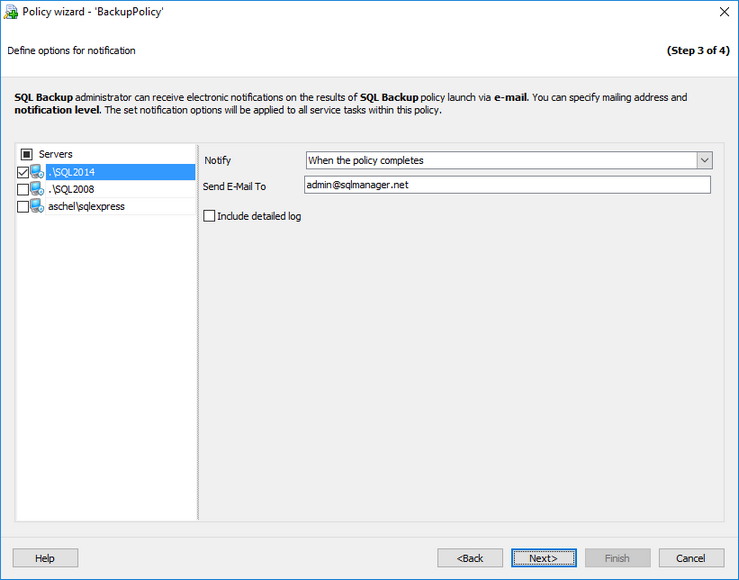Click the server icon beside aschel\sqlexpress
739x580 pixels.
click(x=37, y=206)
